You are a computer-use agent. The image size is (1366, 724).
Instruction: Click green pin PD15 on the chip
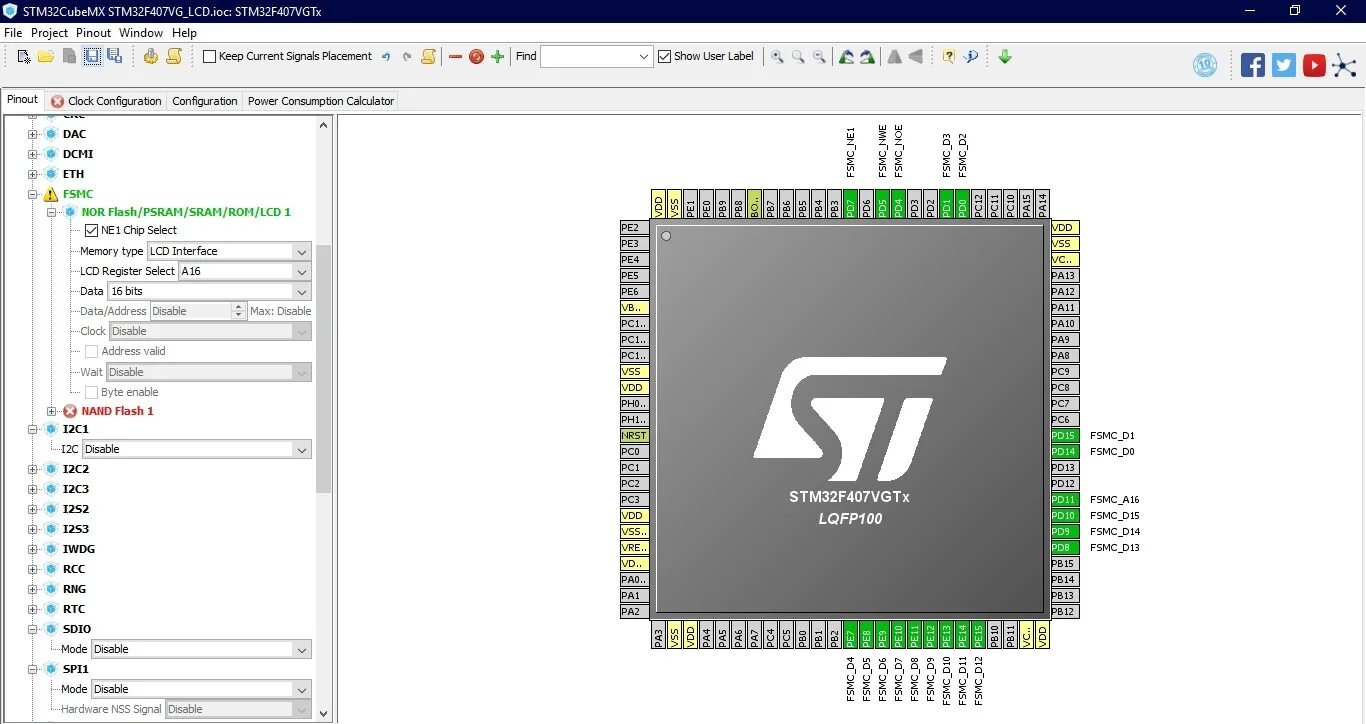(x=1065, y=435)
